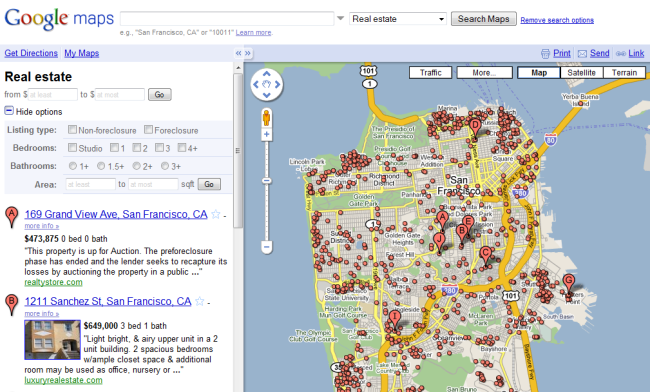Pan map down with navigation arrow
Image resolution: width=650 pixels, height=392 pixels.
267,95
